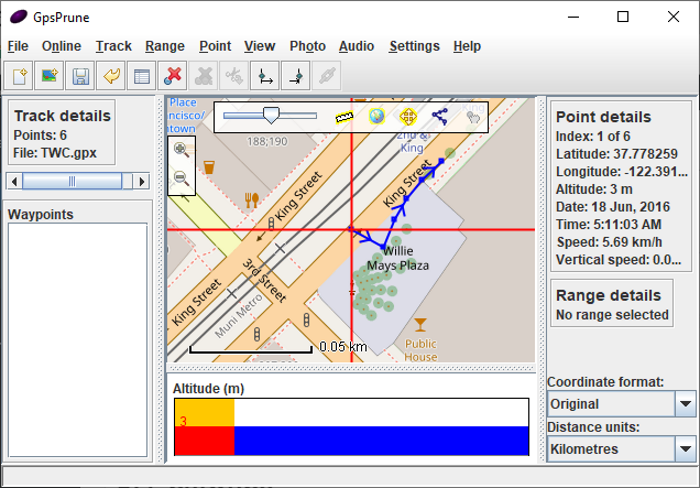
Task: Toggle the background map globe icon
Action: [376, 117]
